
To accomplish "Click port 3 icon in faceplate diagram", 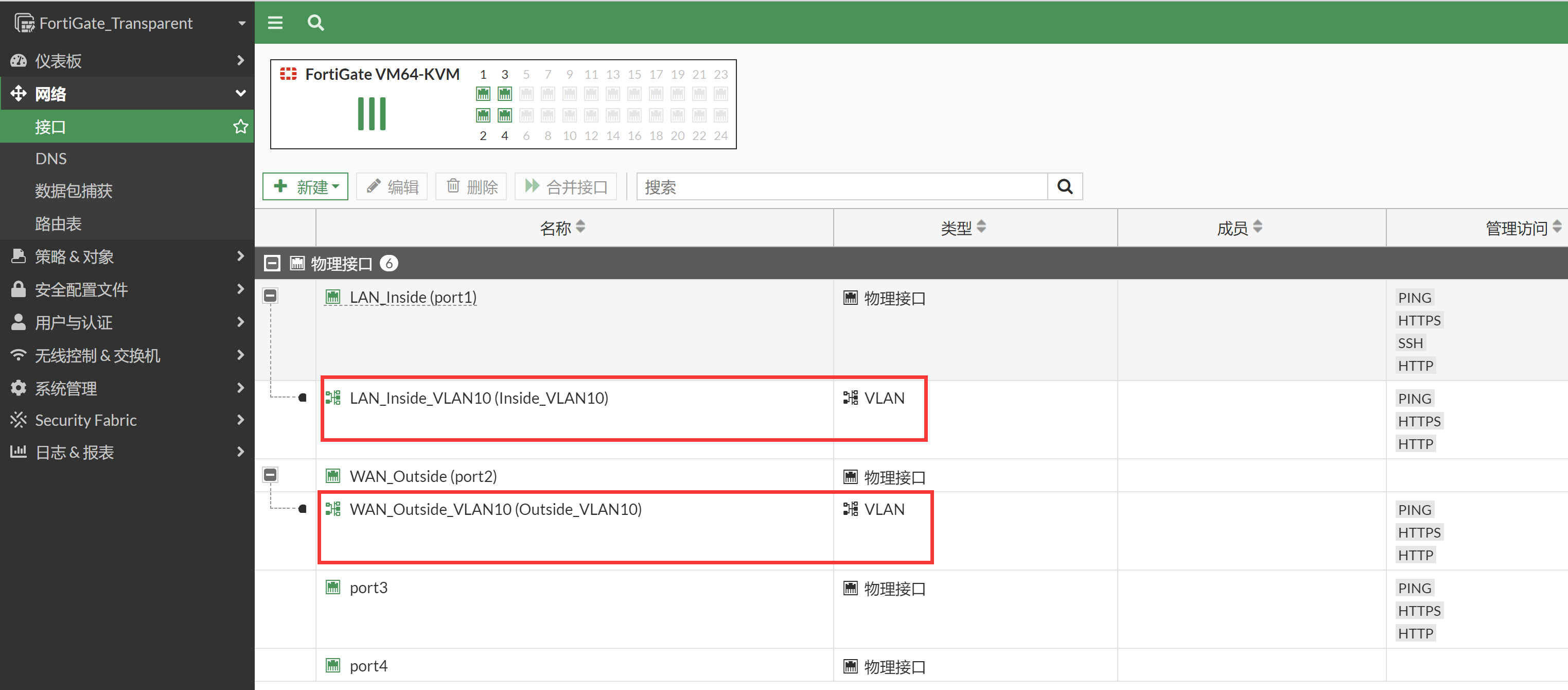I will pyautogui.click(x=505, y=94).
